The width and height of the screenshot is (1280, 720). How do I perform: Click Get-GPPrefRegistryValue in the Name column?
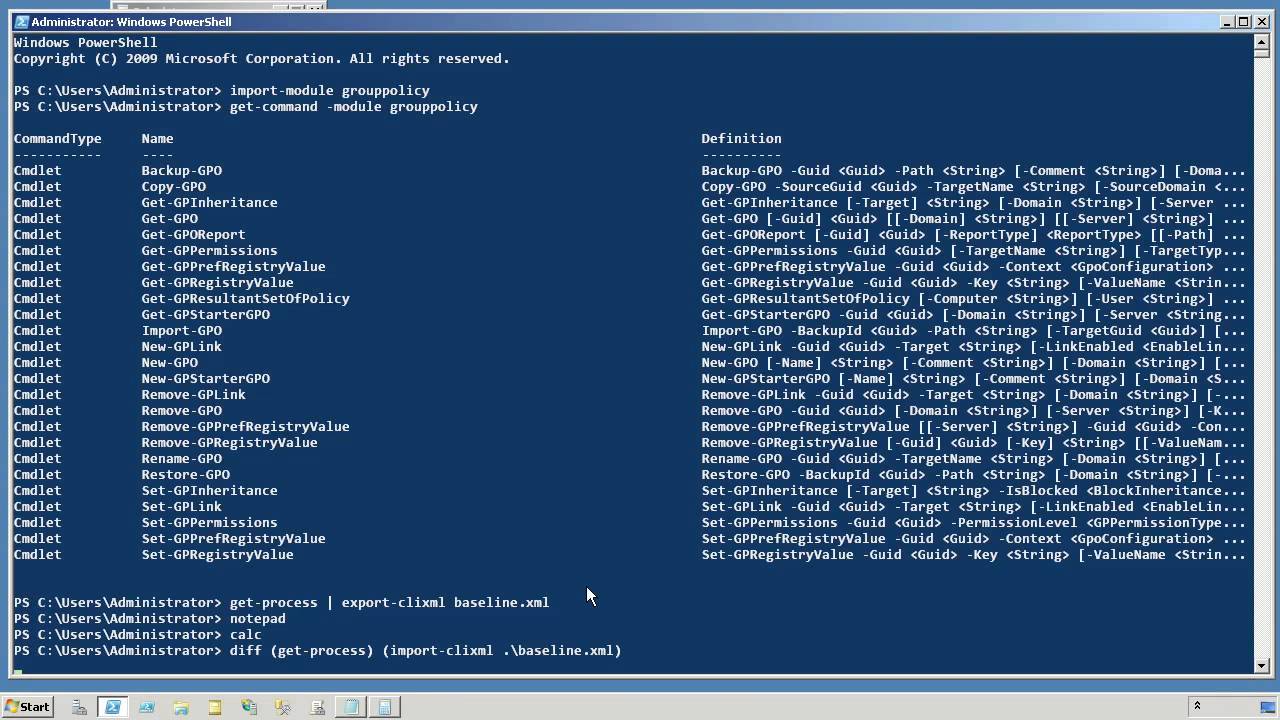pyautogui.click(x=233, y=266)
